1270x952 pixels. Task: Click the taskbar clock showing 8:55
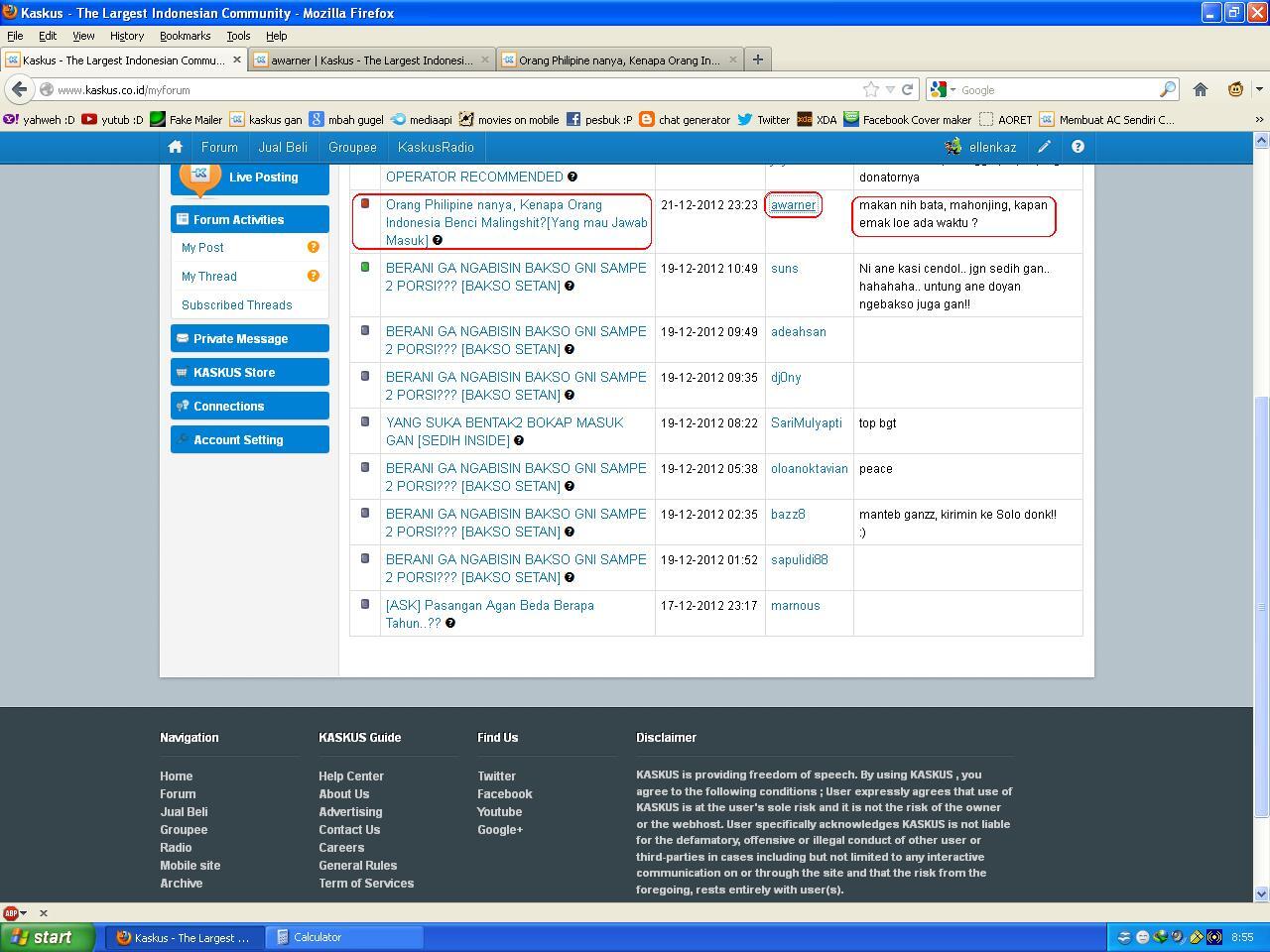tap(1241, 937)
